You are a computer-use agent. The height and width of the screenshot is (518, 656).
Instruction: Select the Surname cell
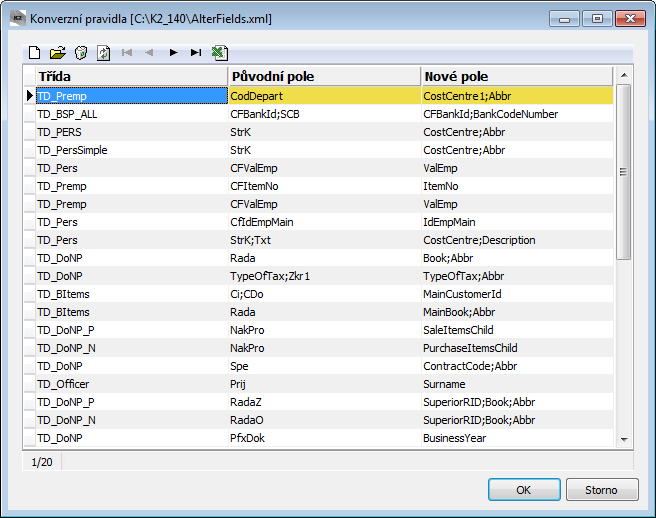pyautogui.click(x=517, y=384)
